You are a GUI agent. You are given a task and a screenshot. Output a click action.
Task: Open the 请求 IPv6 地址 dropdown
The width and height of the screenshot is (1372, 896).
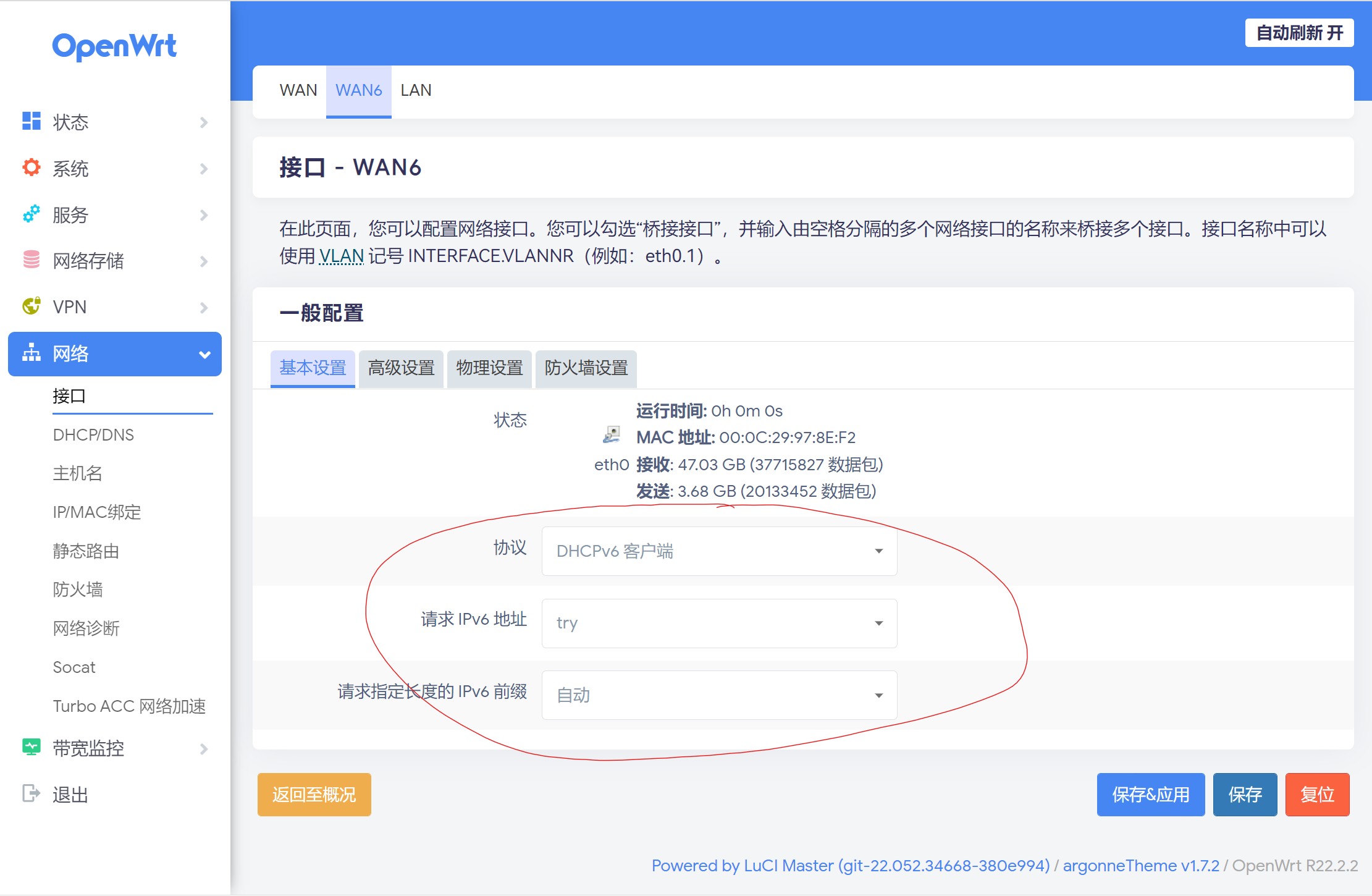coord(719,623)
